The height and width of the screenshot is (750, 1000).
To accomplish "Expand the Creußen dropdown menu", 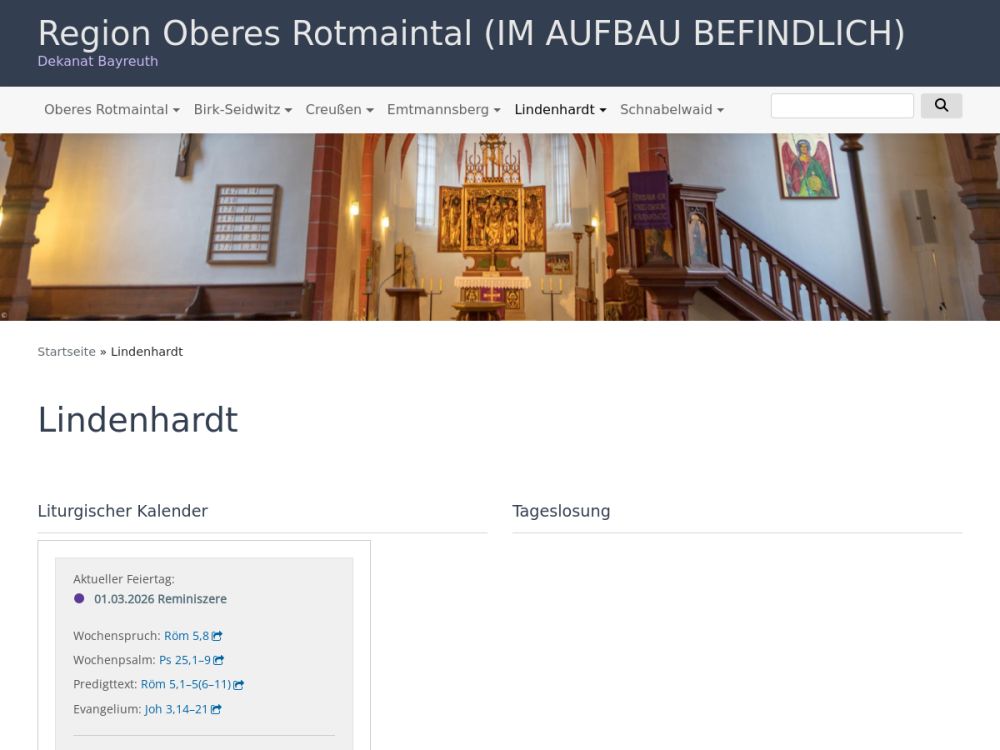I will [x=339, y=110].
